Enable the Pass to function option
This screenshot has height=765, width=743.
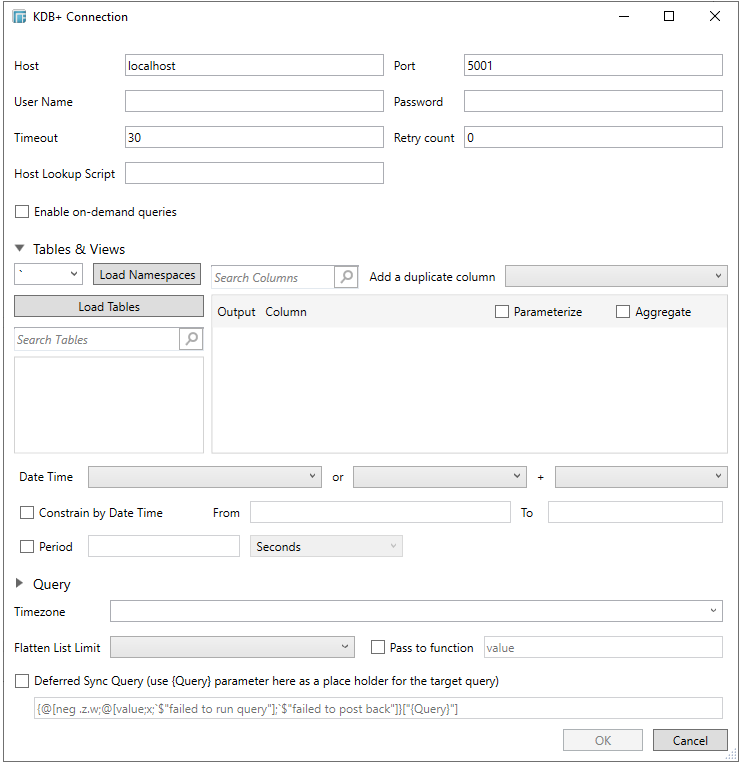pos(378,648)
